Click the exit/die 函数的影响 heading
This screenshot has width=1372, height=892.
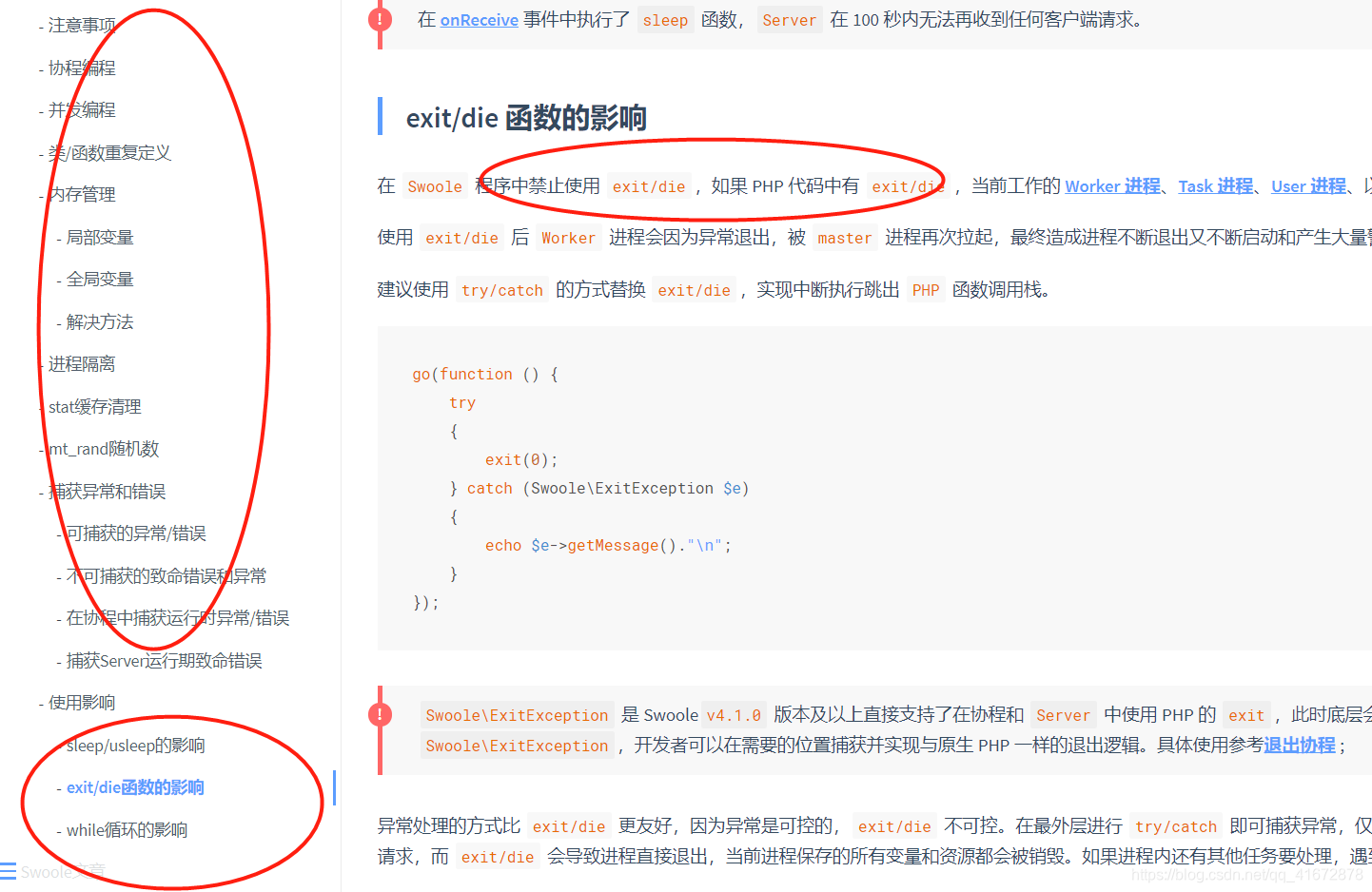coord(526,118)
